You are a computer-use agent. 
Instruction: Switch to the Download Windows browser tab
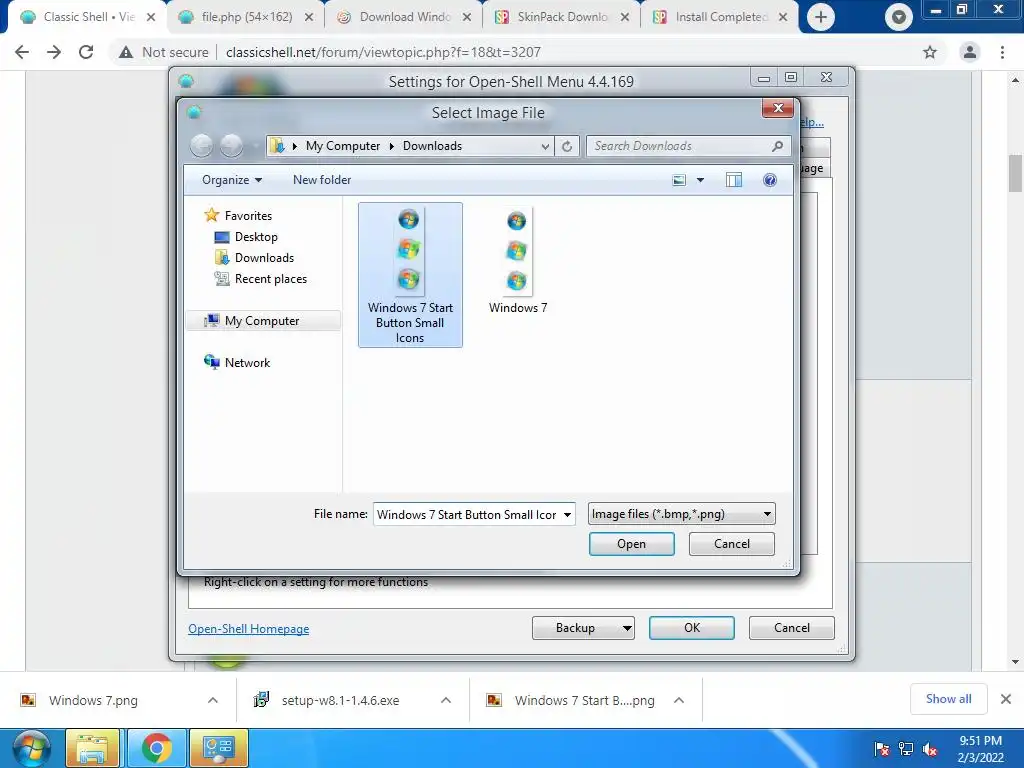click(x=404, y=17)
